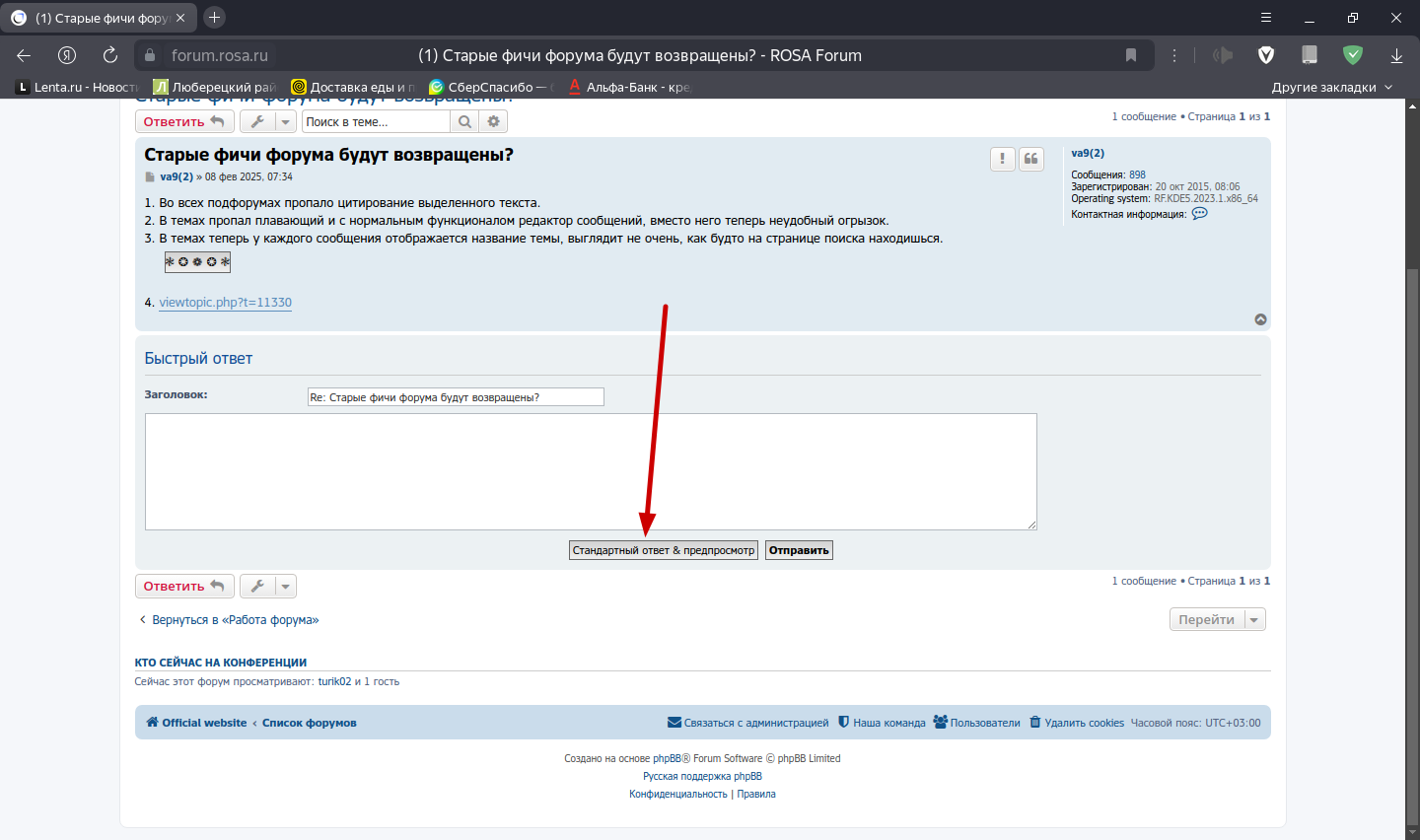Image resolution: width=1420 pixels, height=840 pixels.
Task: Click the magnifier button beside topic search
Action: pyautogui.click(x=464, y=121)
